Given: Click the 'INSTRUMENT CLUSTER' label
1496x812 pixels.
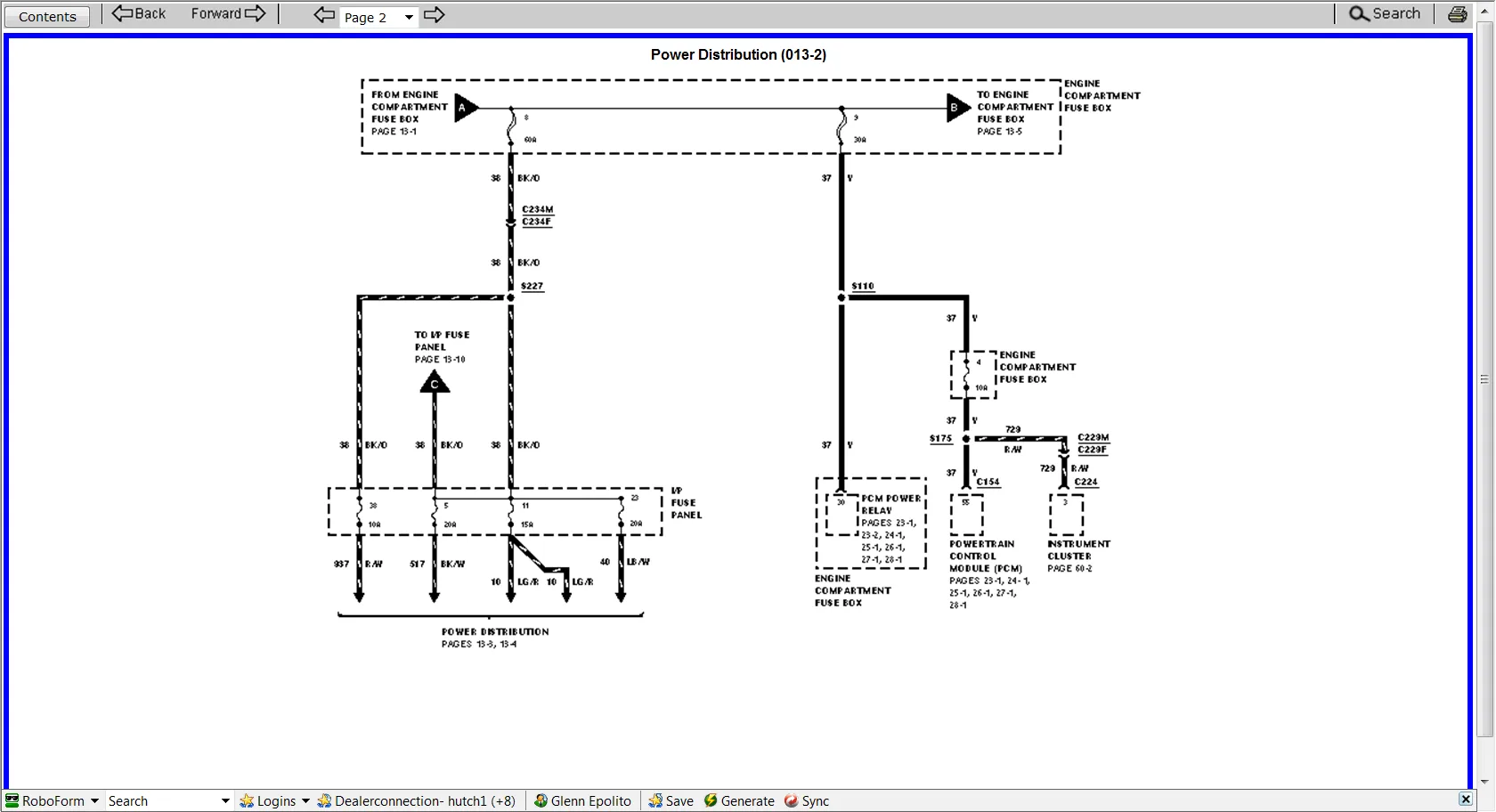Looking at the screenshot, I should 1078,549.
